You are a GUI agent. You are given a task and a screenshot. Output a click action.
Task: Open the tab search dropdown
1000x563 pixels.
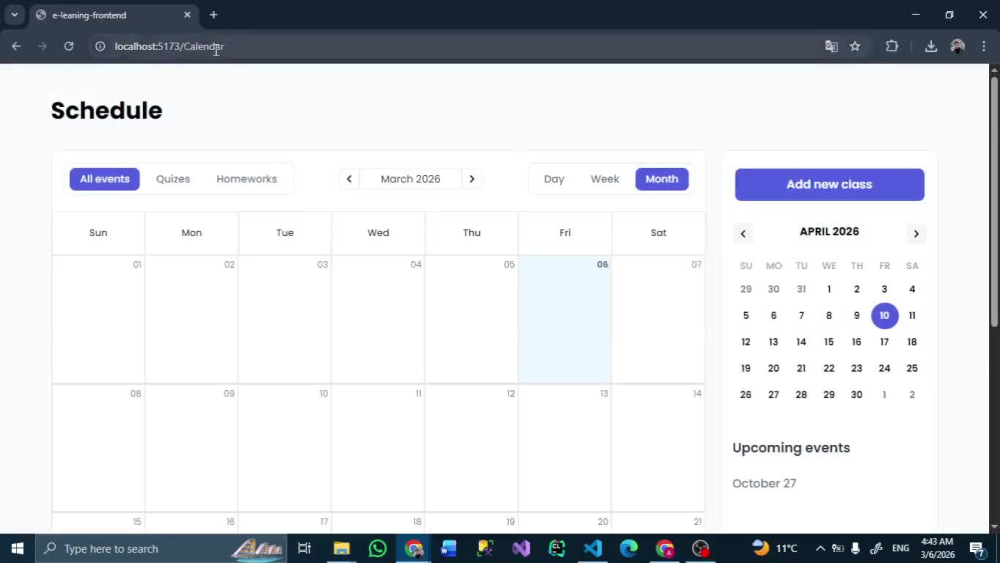(x=14, y=15)
